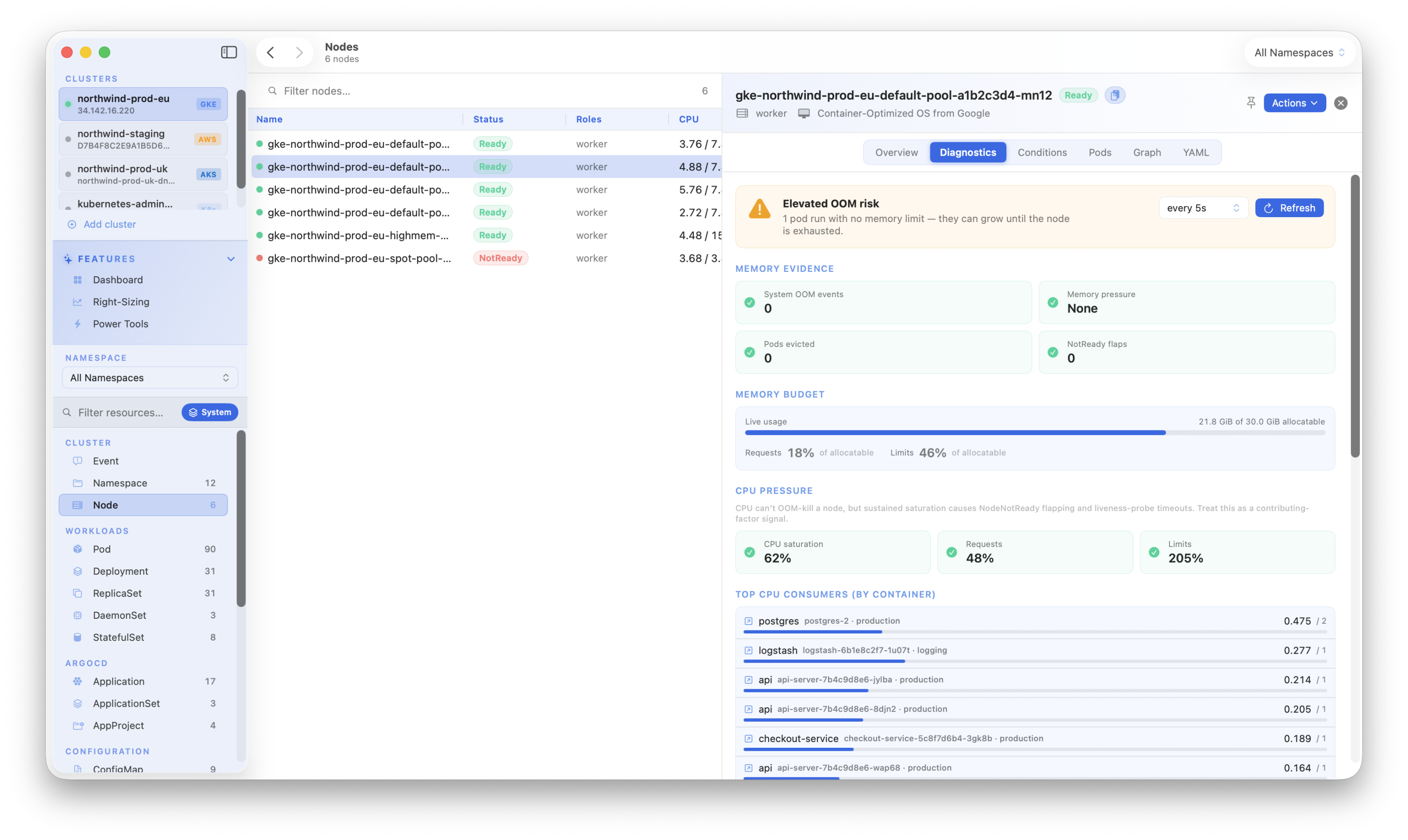This screenshot has height=840, width=1408.
Task: Open the checkout-service container link icon
Action: pyautogui.click(x=748, y=738)
